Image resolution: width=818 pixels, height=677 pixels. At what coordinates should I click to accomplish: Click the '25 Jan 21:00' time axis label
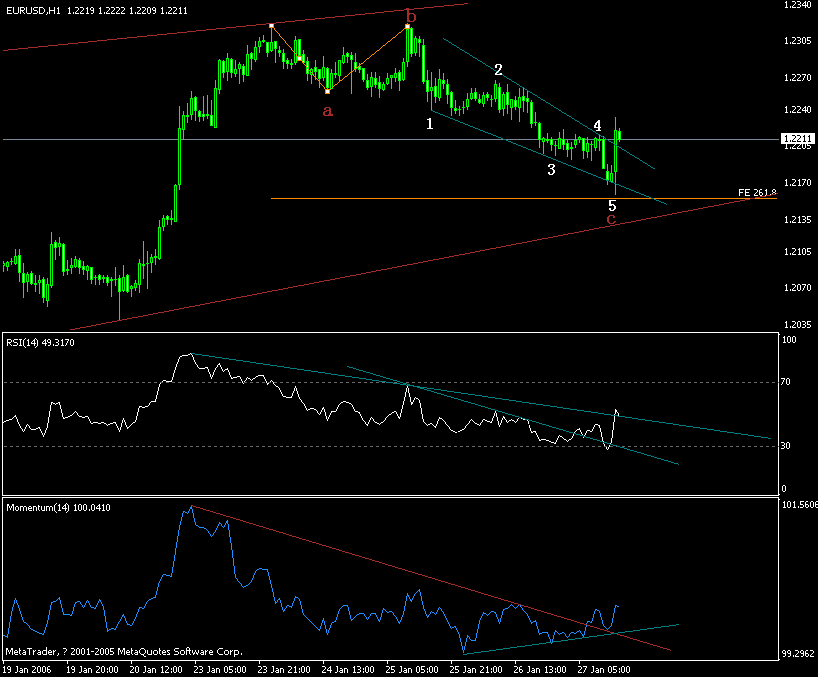point(476,670)
